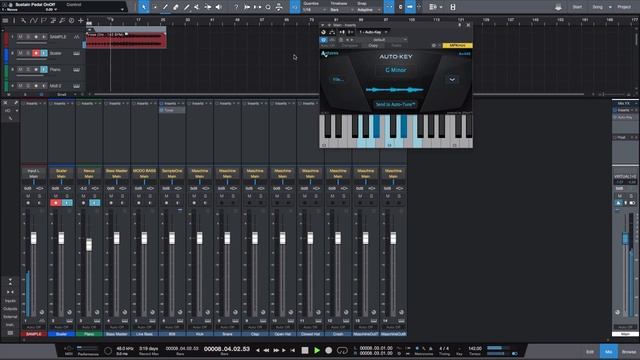640x360 pixels.
Task: Switch to the Song page
Action: [597, 7]
